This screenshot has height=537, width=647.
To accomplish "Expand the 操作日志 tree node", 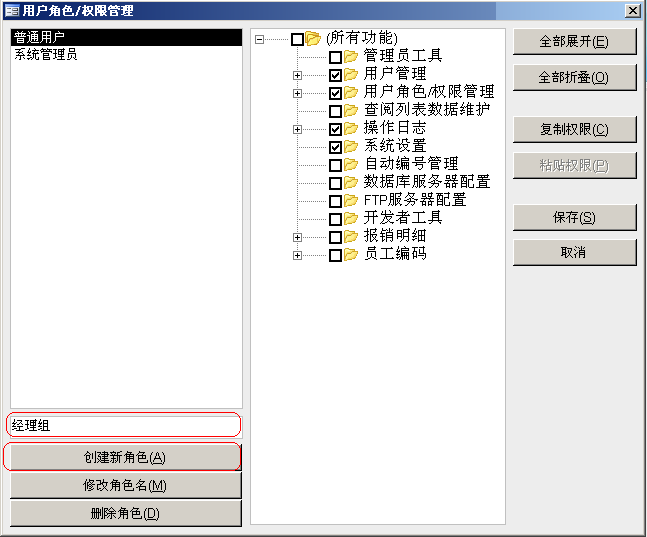I will (297, 130).
